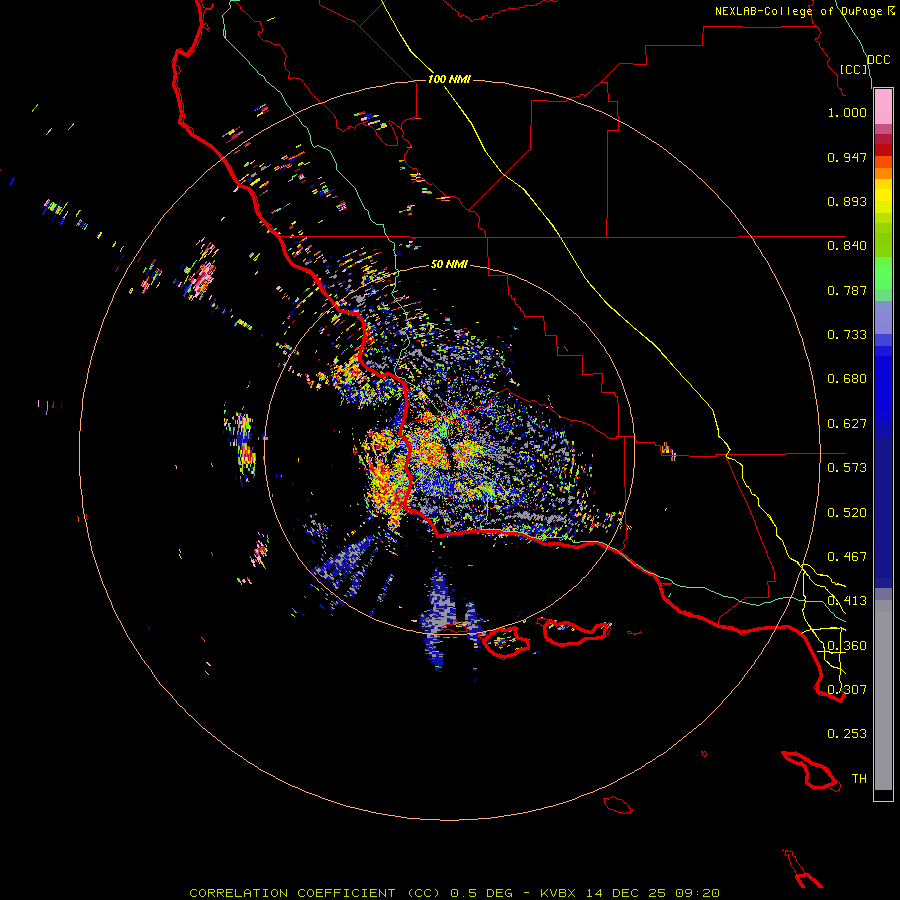Click the 50 NMI range ring label

tap(449, 264)
